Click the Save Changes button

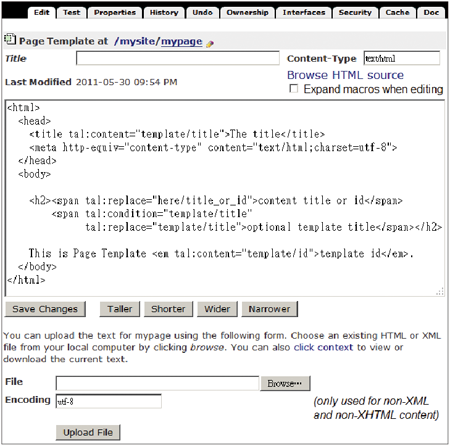tap(45, 309)
